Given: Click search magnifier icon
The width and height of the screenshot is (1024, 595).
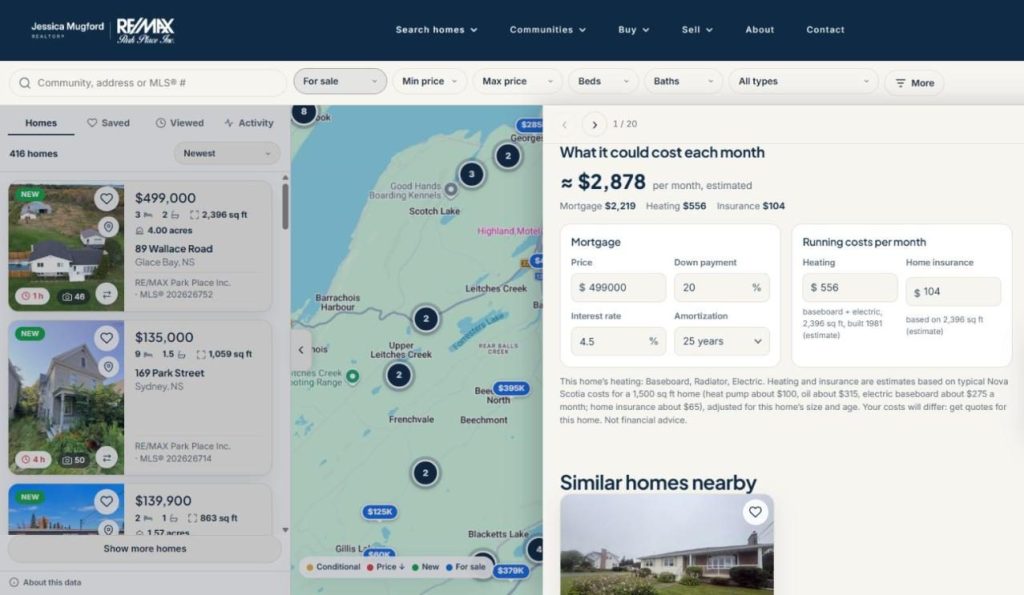Looking at the screenshot, I should click(x=25, y=83).
